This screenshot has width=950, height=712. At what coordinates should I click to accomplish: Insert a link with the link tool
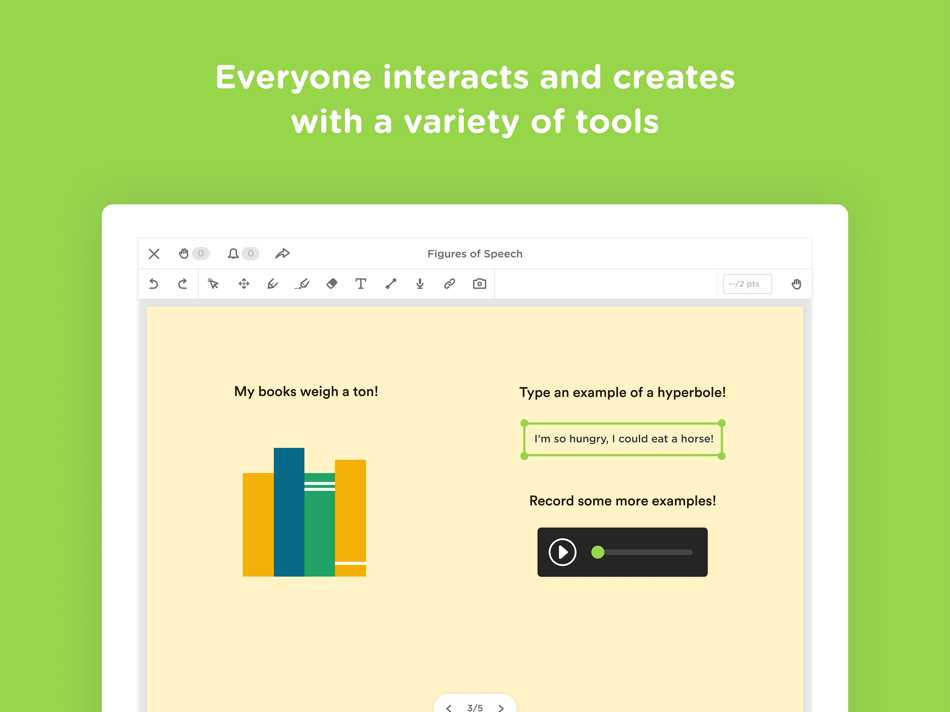(x=449, y=284)
